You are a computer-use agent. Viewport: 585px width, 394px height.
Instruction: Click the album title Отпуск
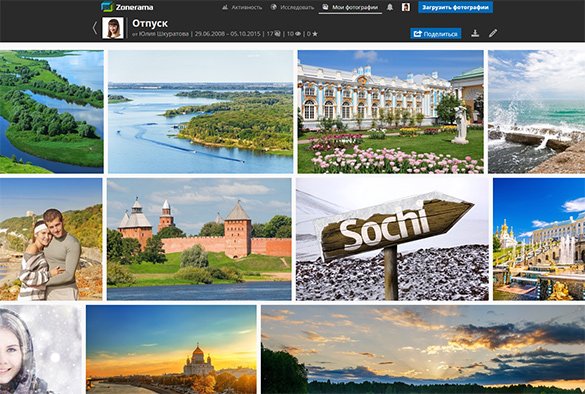(150, 23)
